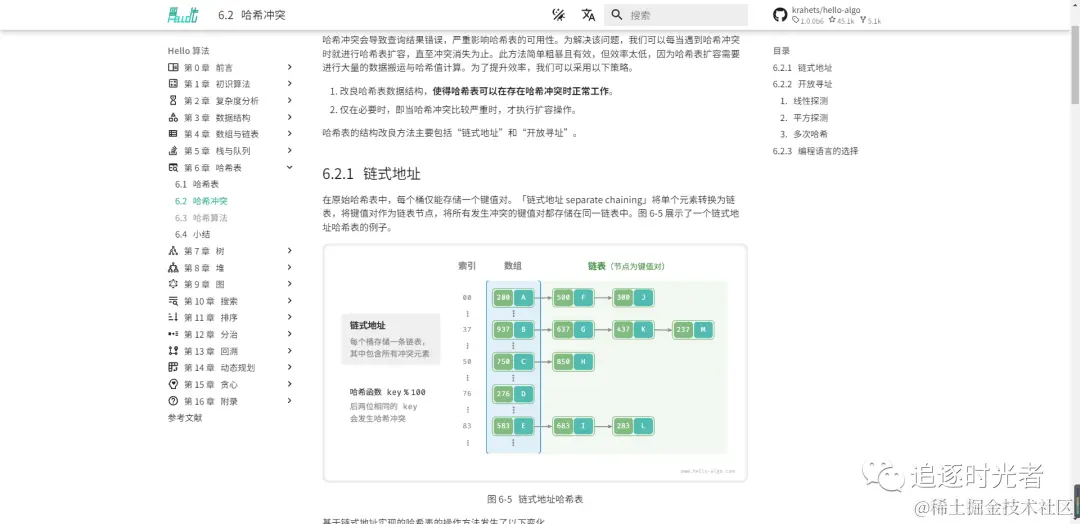
Task: Expand chevron for 第 8 章 堆
Action: pyautogui.click(x=289, y=267)
